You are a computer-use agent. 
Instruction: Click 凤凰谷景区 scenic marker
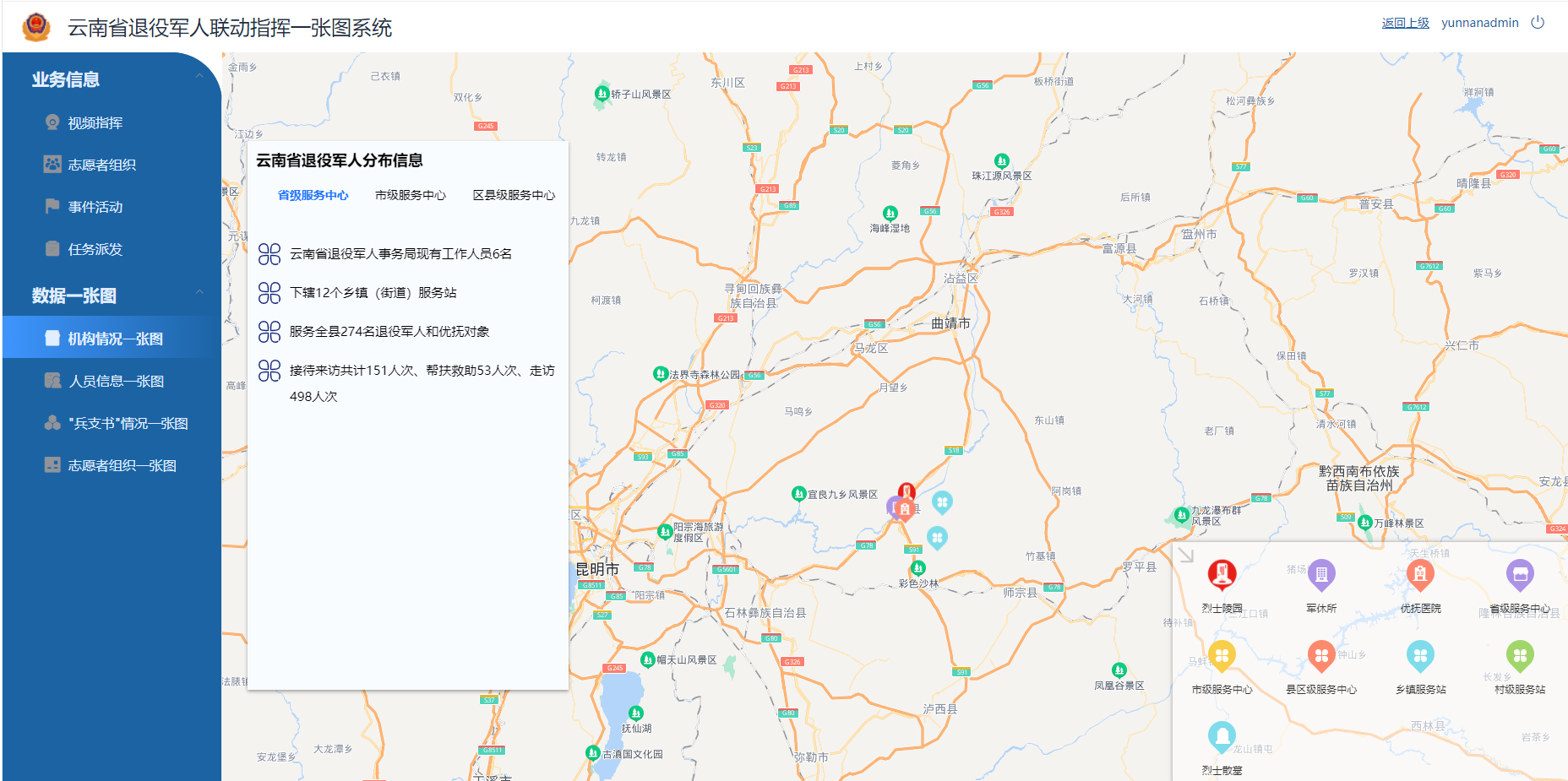(1119, 670)
